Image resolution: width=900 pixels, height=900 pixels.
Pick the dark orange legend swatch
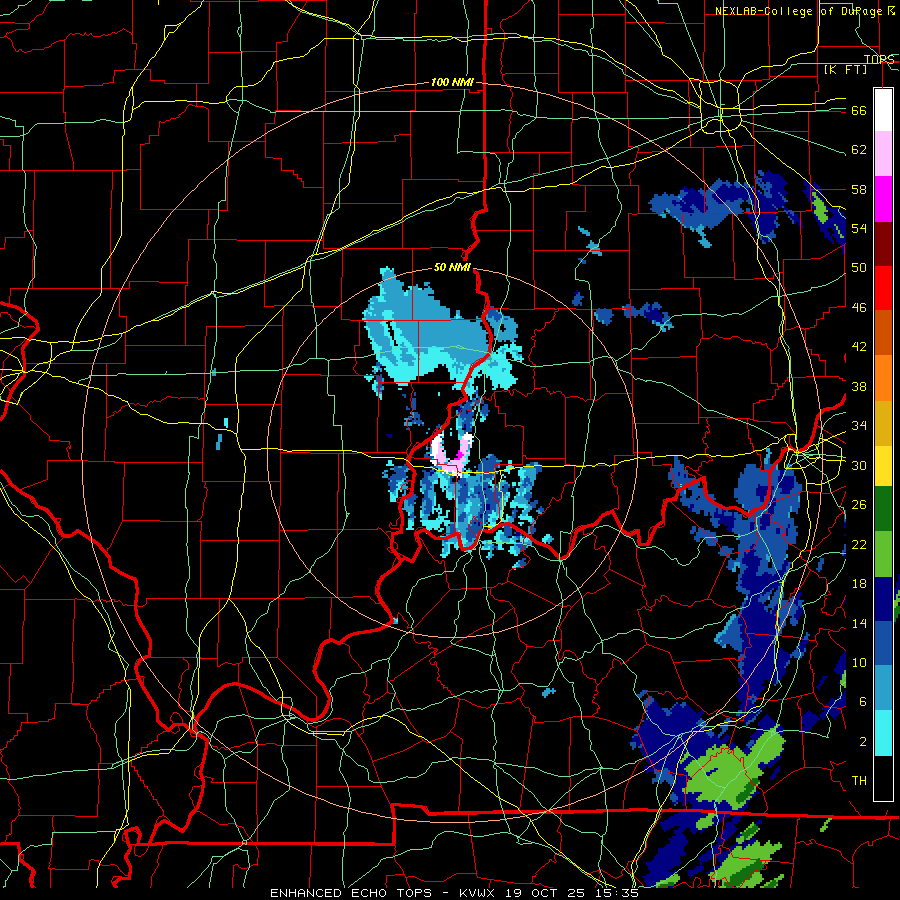[x=883, y=332]
